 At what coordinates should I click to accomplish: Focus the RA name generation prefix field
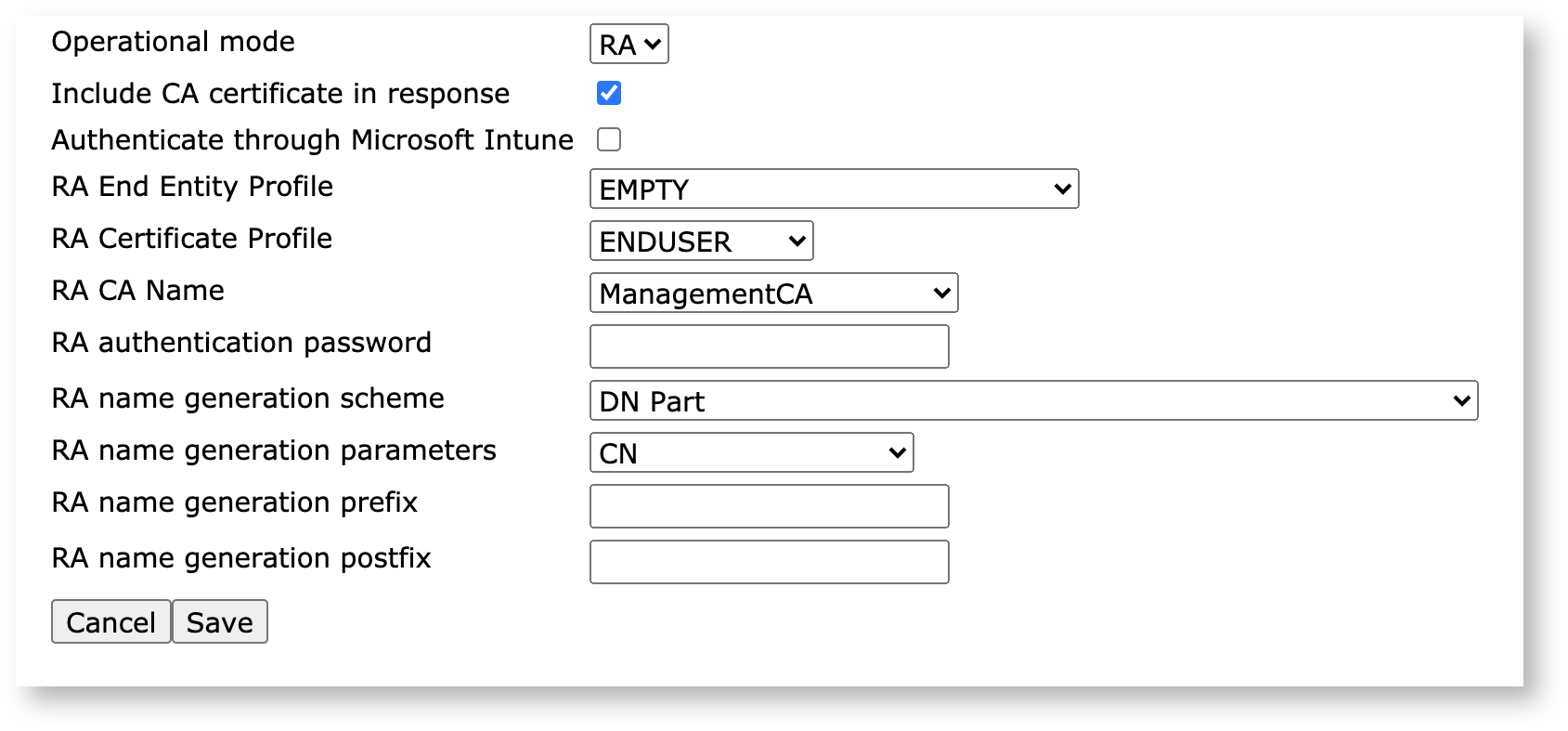[769, 506]
